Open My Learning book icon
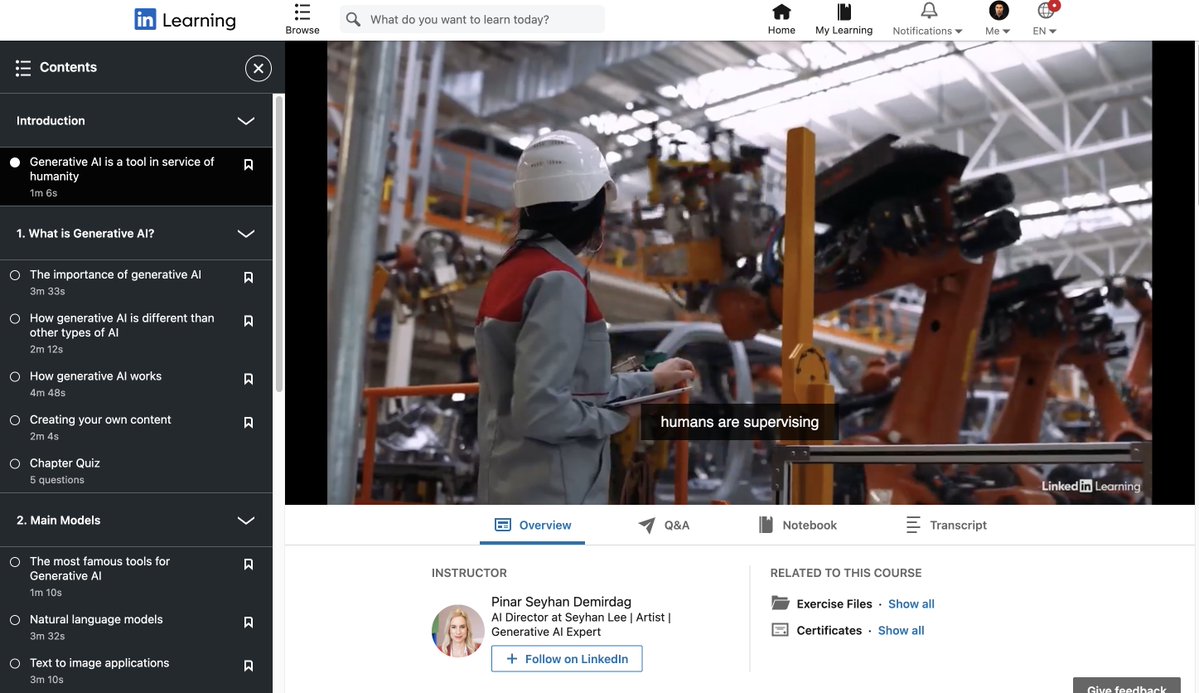1199x693 pixels. tap(844, 12)
